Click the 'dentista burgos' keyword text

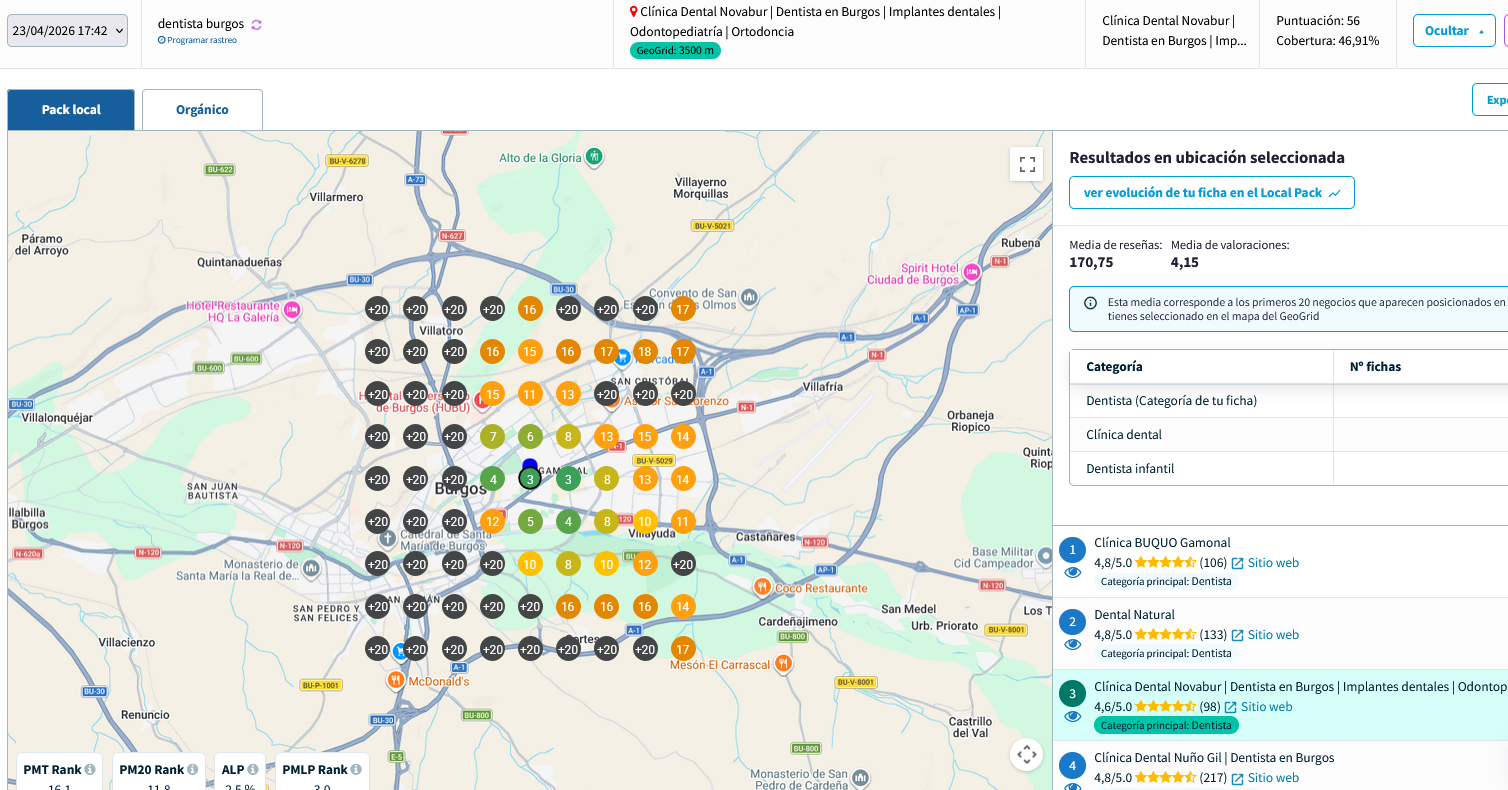(x=201, y=24)
